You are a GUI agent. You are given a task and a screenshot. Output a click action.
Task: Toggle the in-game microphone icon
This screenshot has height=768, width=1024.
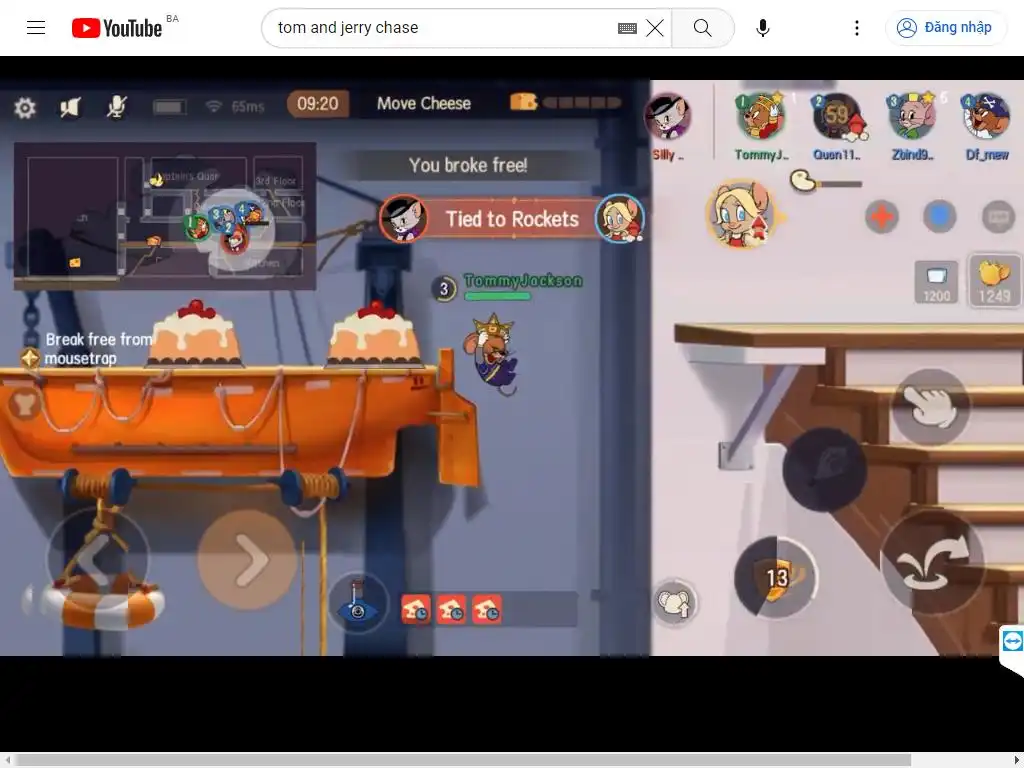pos(116,106)
